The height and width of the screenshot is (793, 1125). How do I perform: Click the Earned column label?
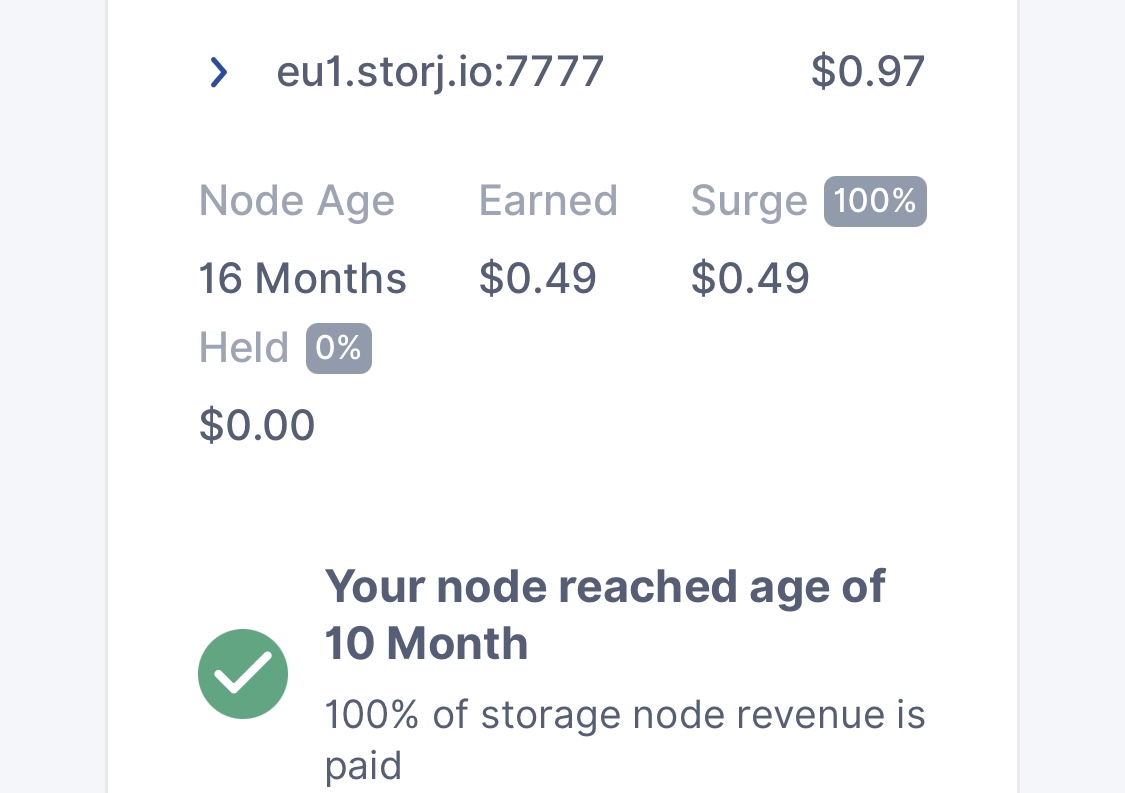[548, 201]
